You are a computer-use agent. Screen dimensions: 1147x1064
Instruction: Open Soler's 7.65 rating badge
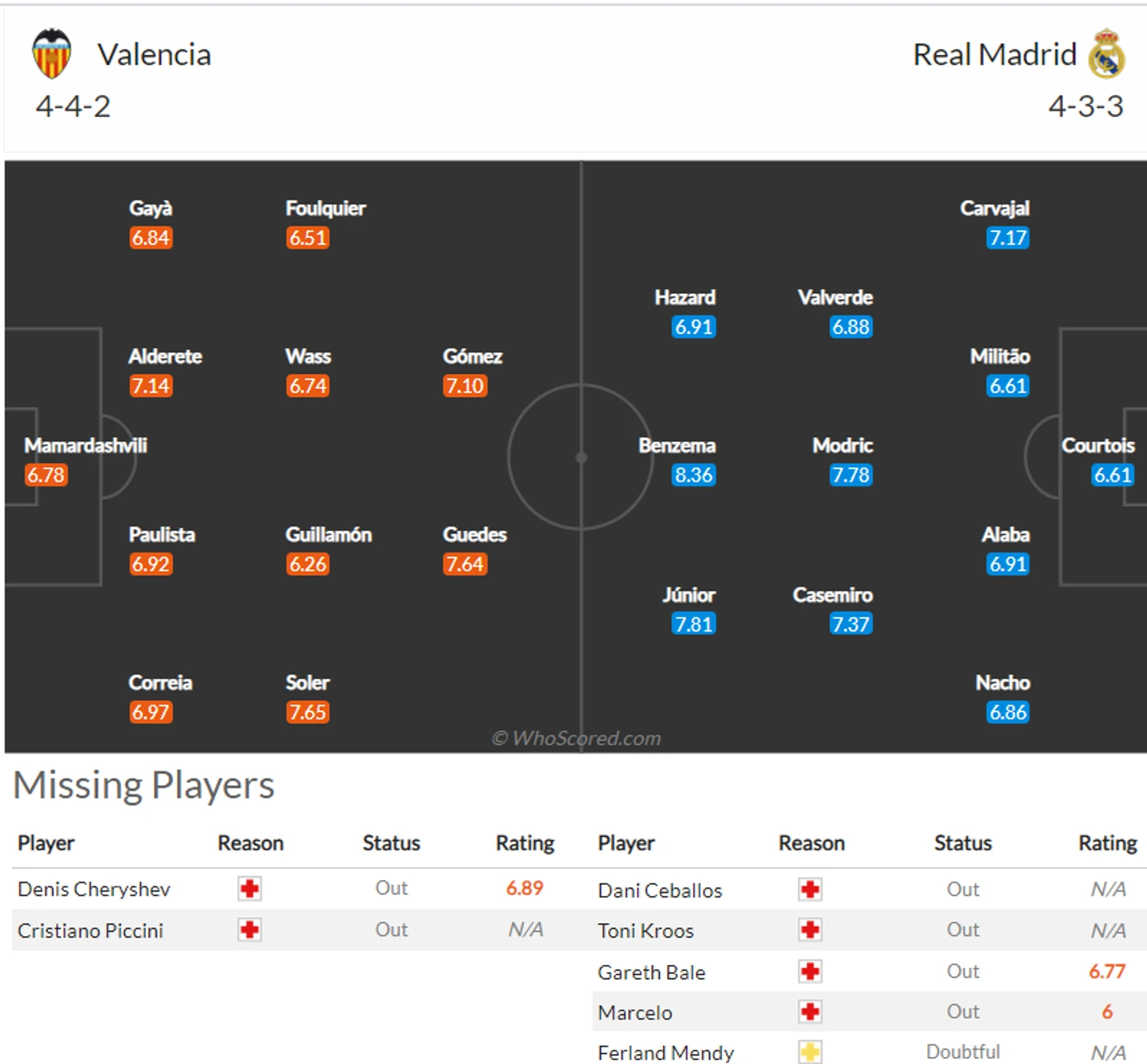pos(307,713)
